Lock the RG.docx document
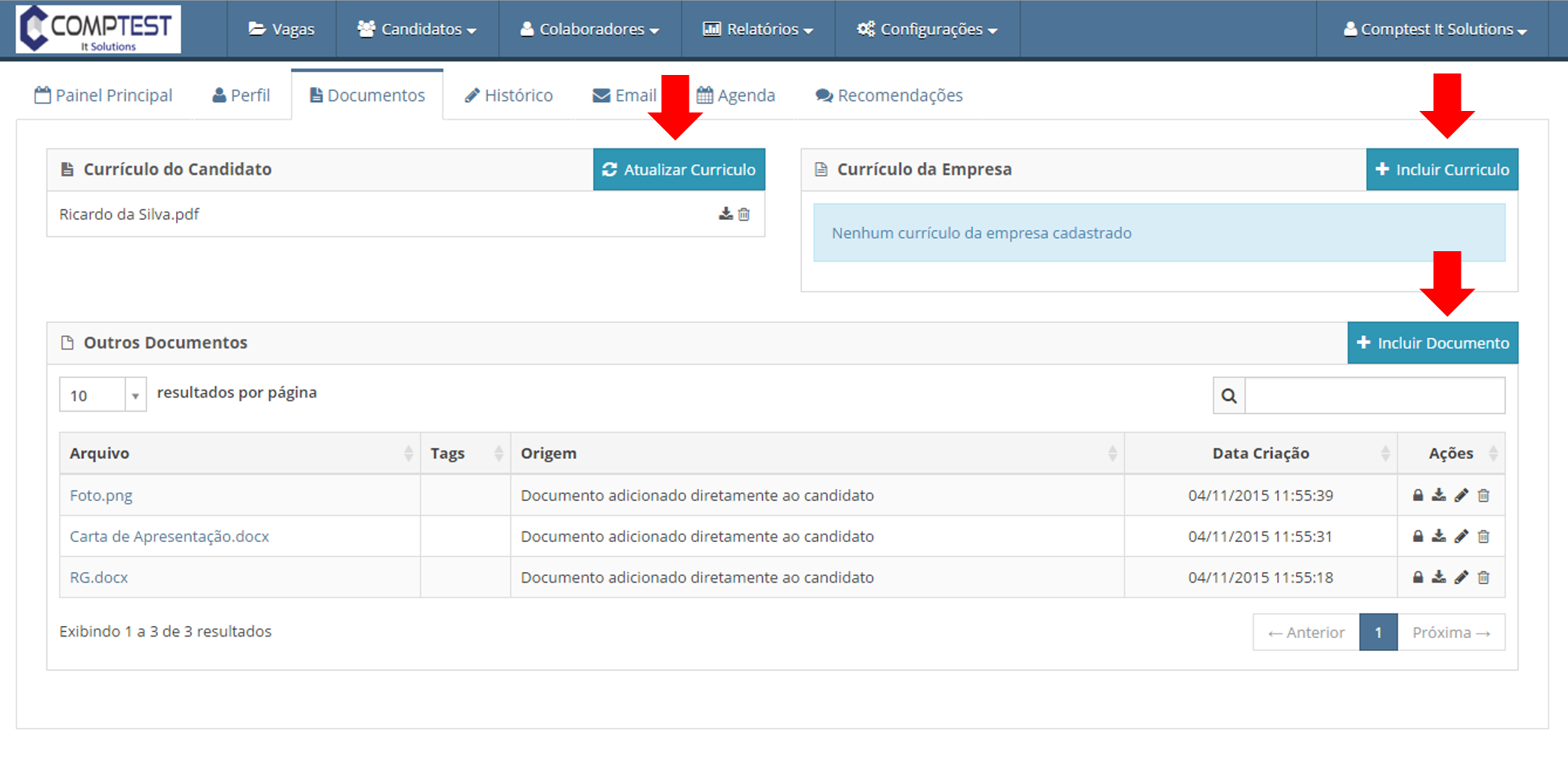The height and width of the screenshot is (773, 1568). (x=1417, y=577)
